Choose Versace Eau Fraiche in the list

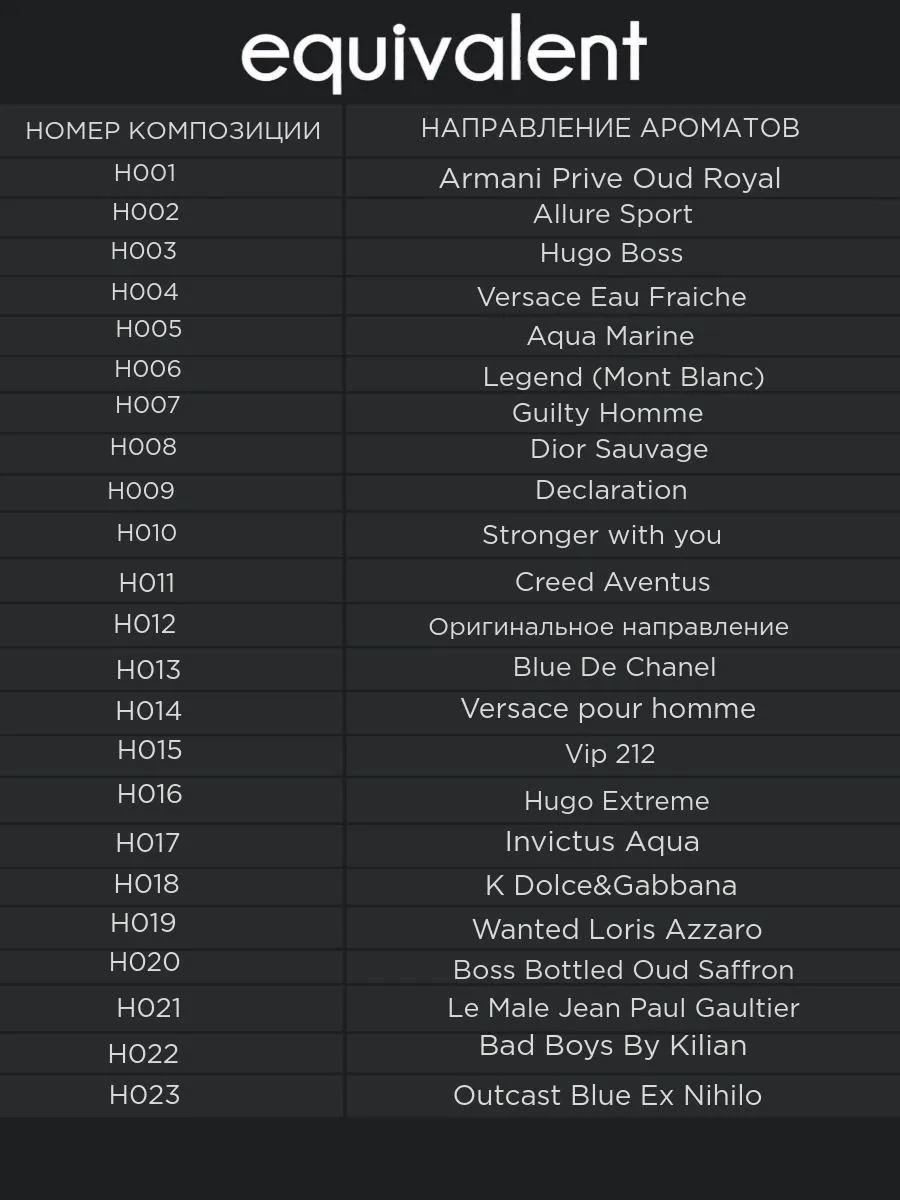click(611, 297)
